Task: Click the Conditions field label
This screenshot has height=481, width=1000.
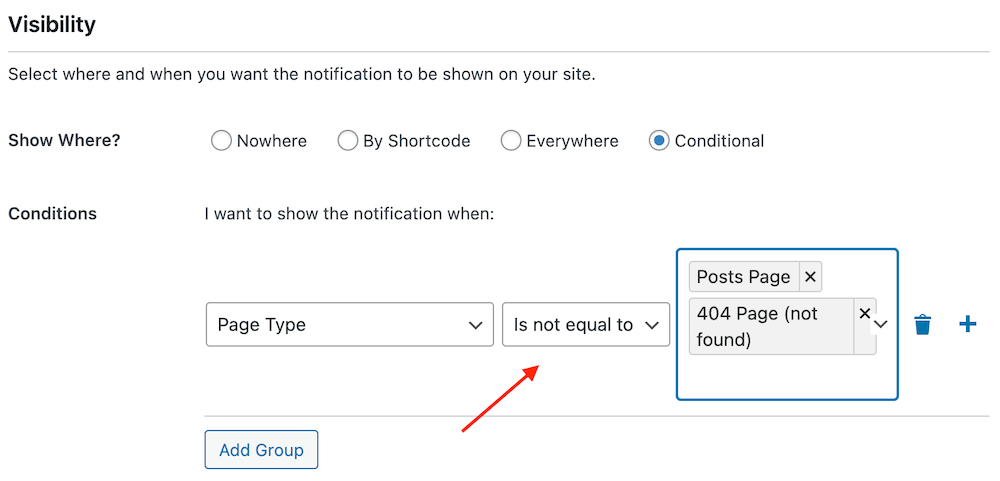Action: (x=52, y=213)
